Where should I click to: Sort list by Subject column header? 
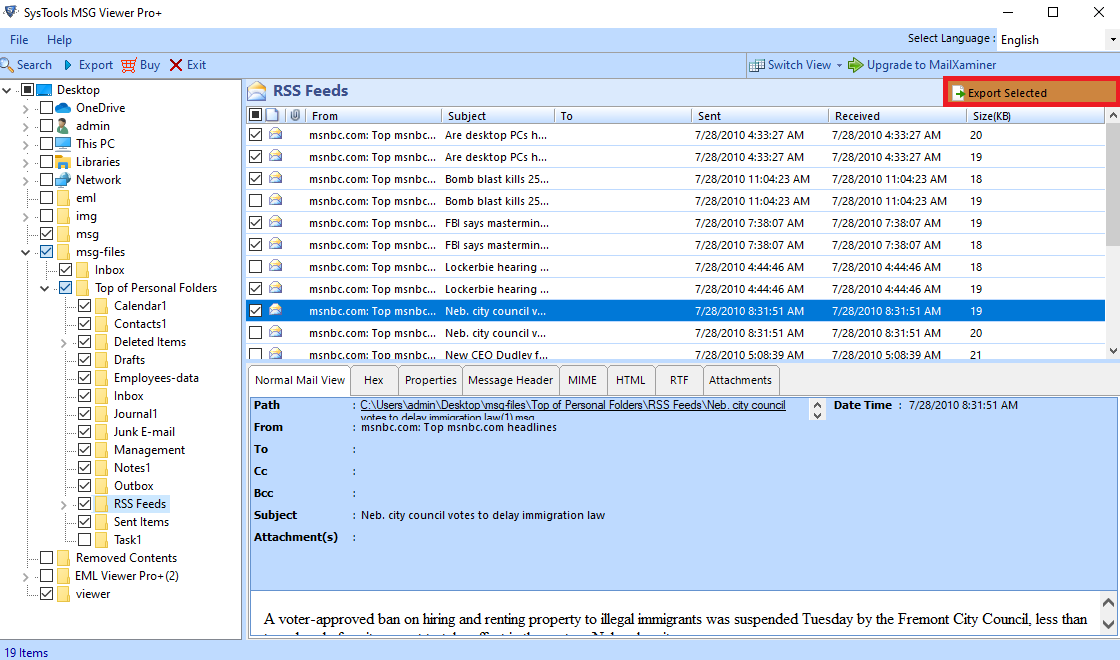pos(498,115)
